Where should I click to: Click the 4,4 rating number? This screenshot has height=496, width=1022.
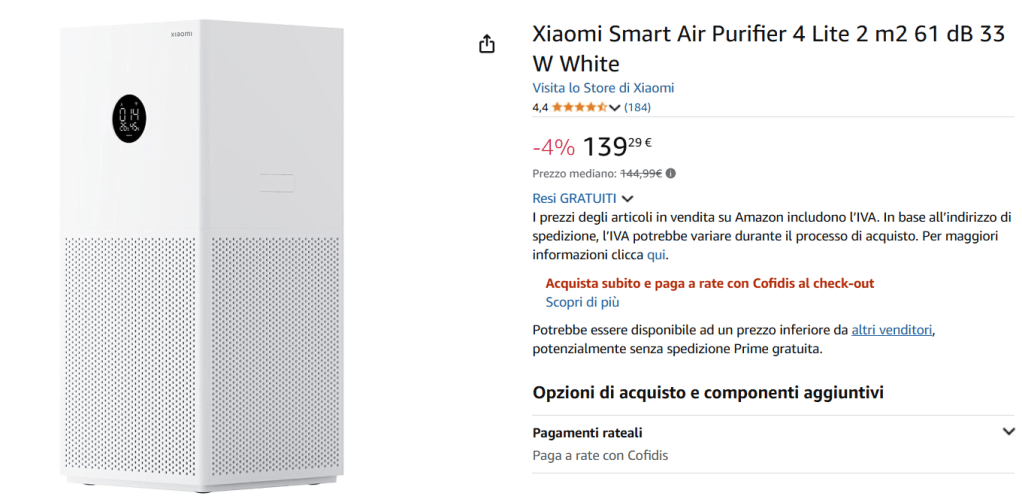pos(540,107)
